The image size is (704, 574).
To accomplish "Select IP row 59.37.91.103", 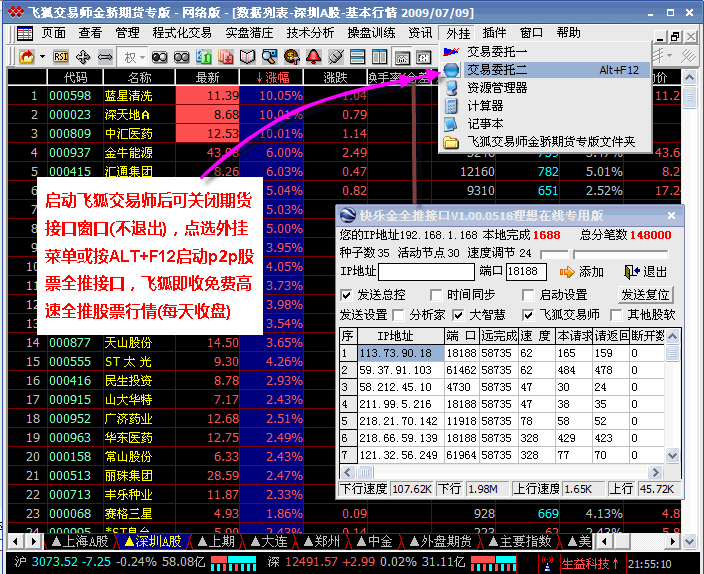I will pos(502,370).
